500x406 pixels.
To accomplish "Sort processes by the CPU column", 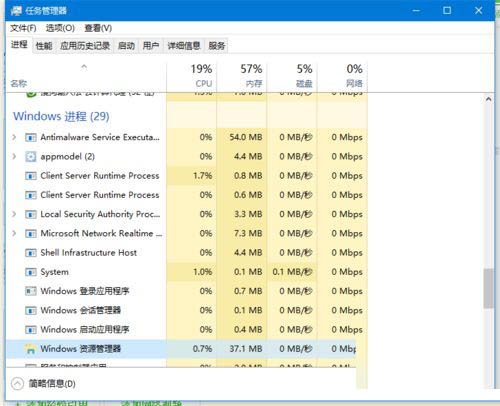I will [x=192, y=76].
